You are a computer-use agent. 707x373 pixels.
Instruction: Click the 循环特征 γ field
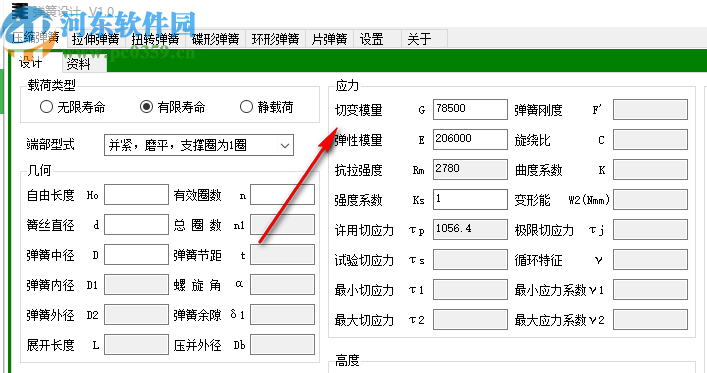(x=650, y=260)
